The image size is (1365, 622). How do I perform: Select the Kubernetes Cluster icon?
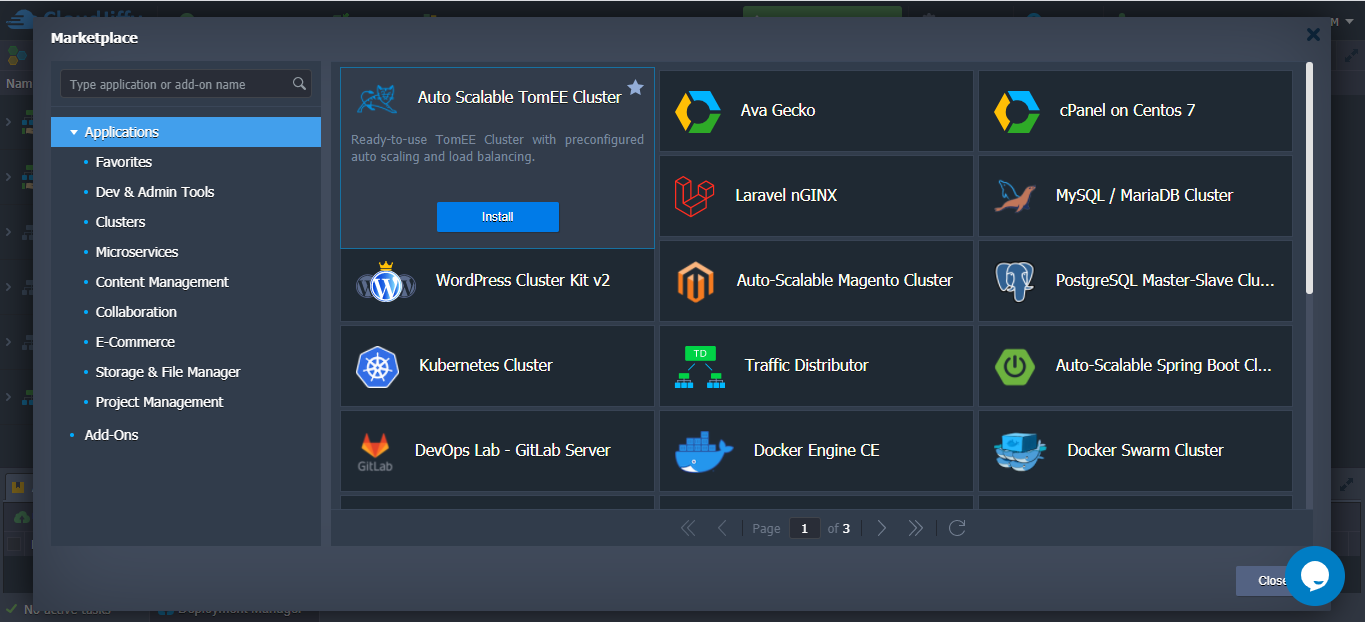coord(377,366)
